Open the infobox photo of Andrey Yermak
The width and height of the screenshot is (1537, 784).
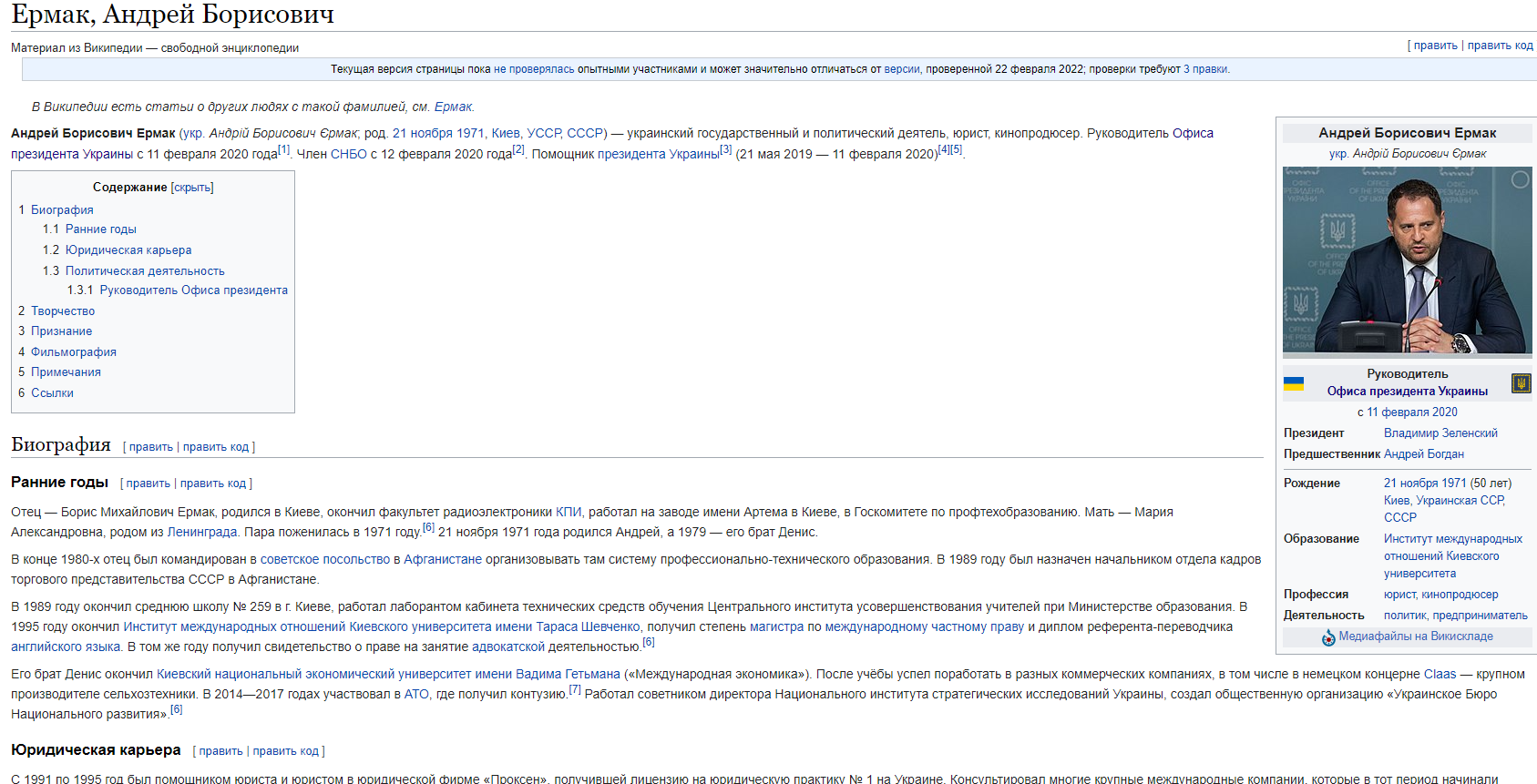(x=1408, y=260)
